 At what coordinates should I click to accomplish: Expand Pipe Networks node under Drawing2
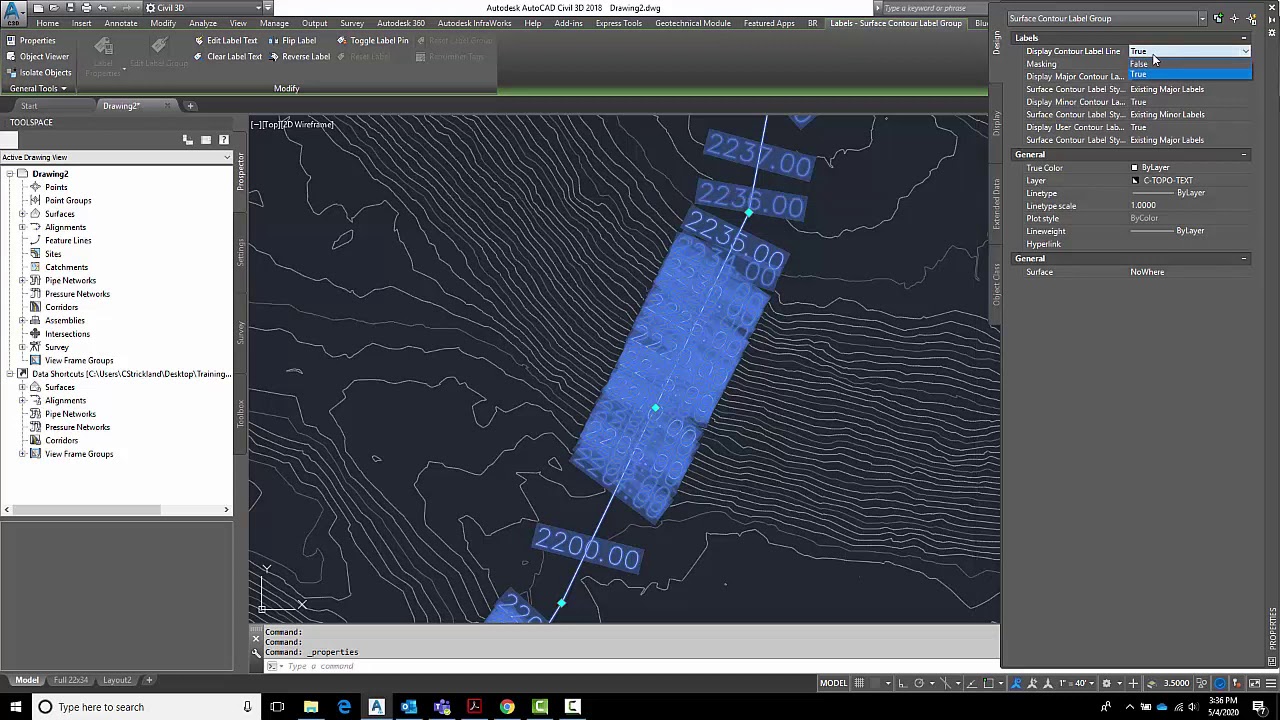(22, 281)
